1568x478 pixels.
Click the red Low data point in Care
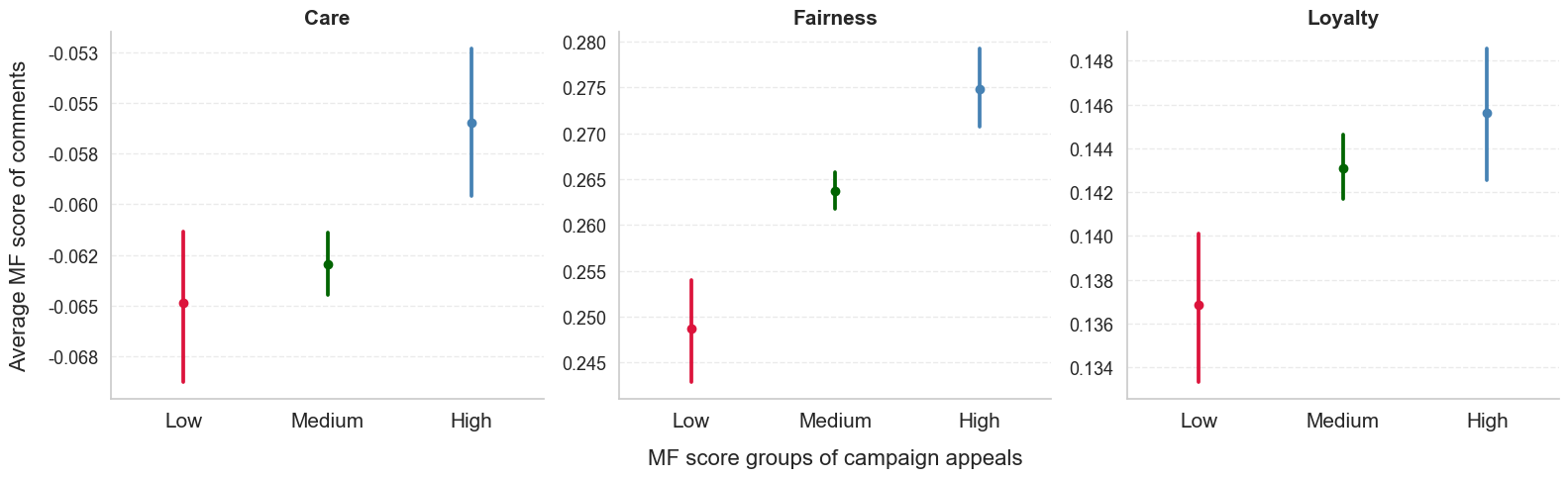coord(183,303)
